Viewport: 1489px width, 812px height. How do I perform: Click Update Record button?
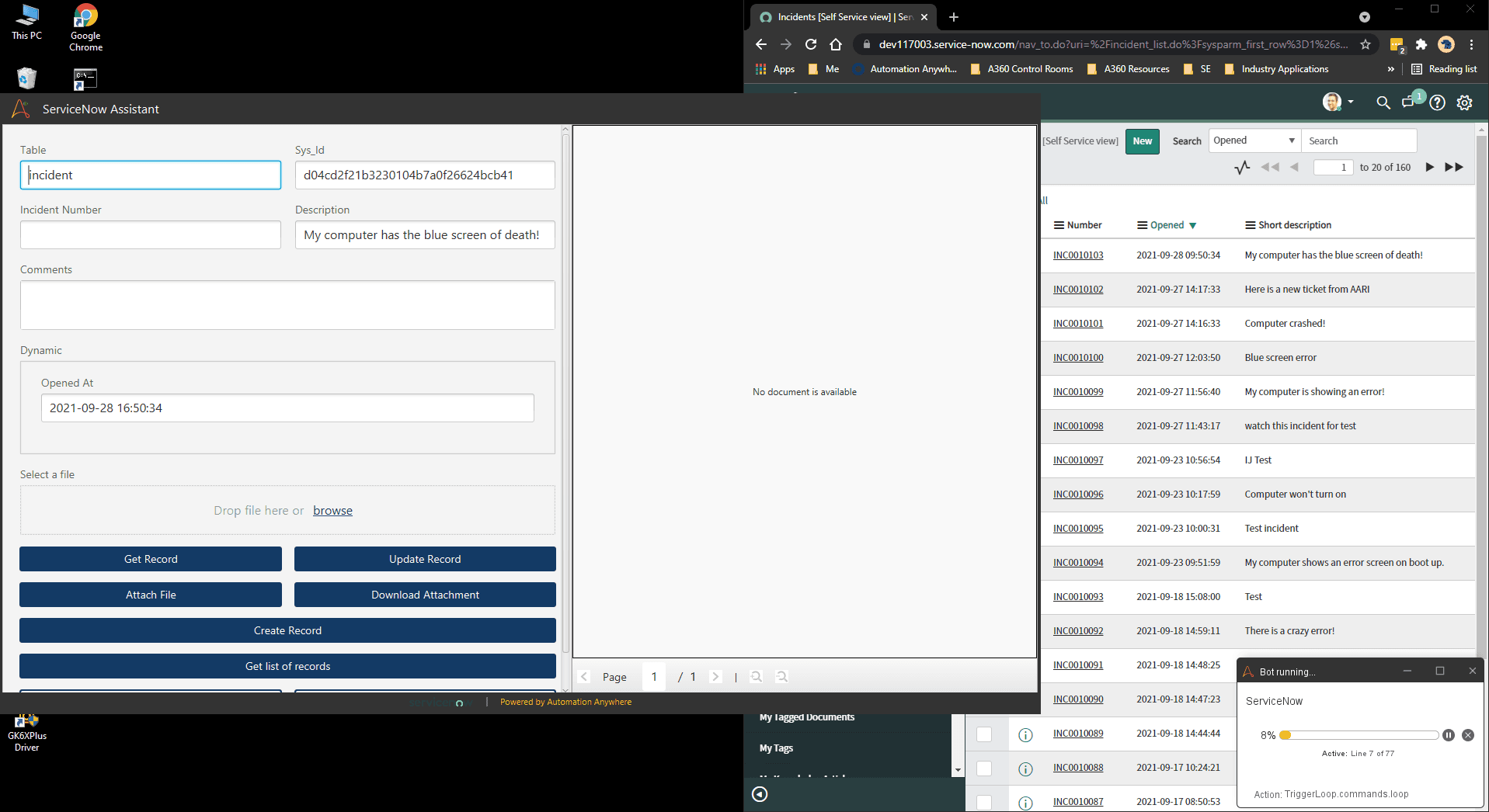[x=425, y=559]
